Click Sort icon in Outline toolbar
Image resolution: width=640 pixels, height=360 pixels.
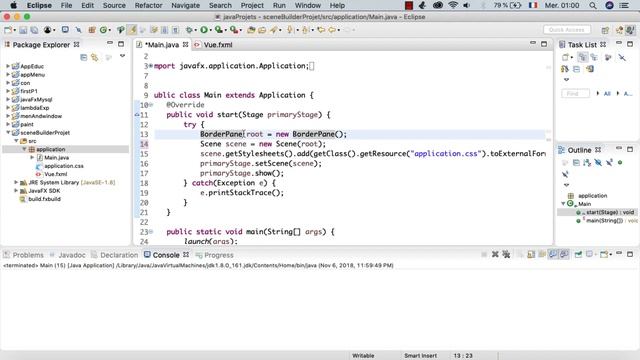click(x=587, y=162)
